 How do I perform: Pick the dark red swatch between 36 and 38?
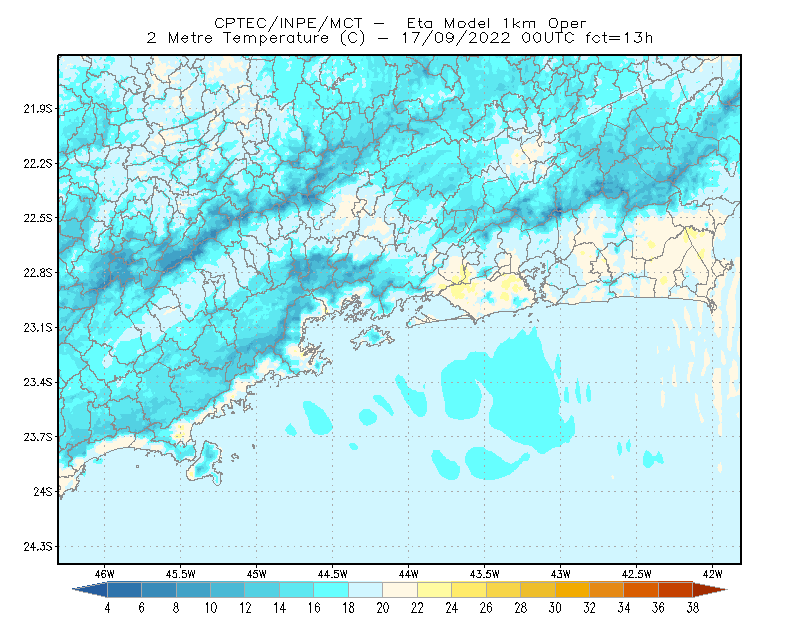(676, 590)
